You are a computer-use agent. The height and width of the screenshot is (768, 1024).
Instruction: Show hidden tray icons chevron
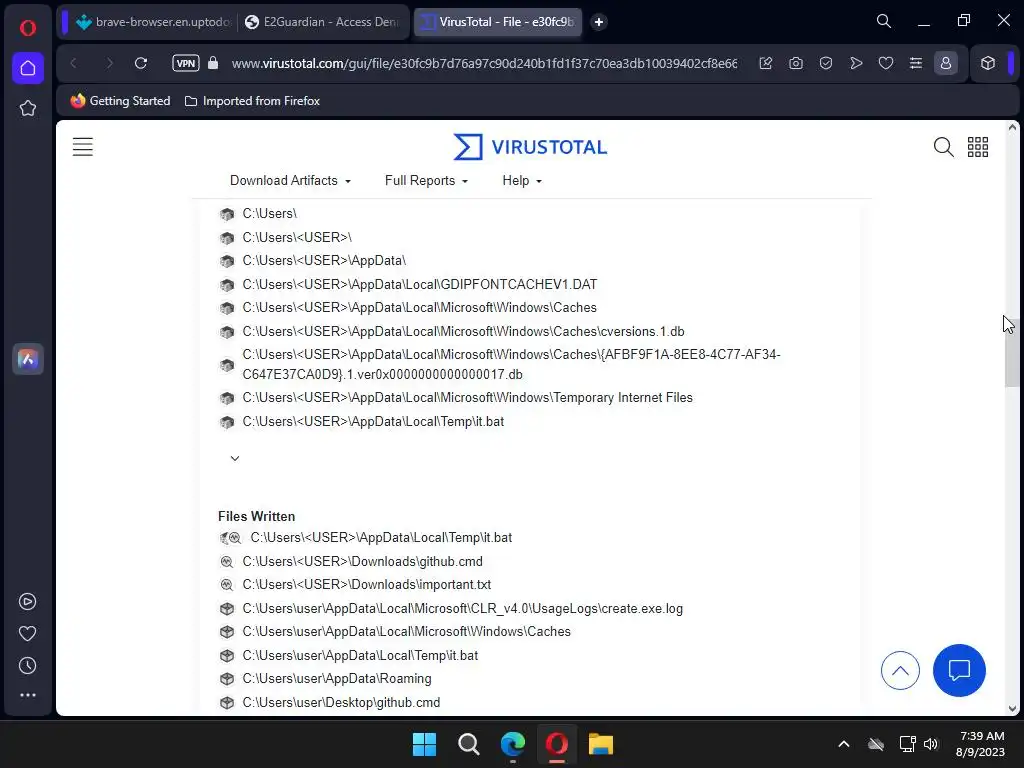point(844,744)
